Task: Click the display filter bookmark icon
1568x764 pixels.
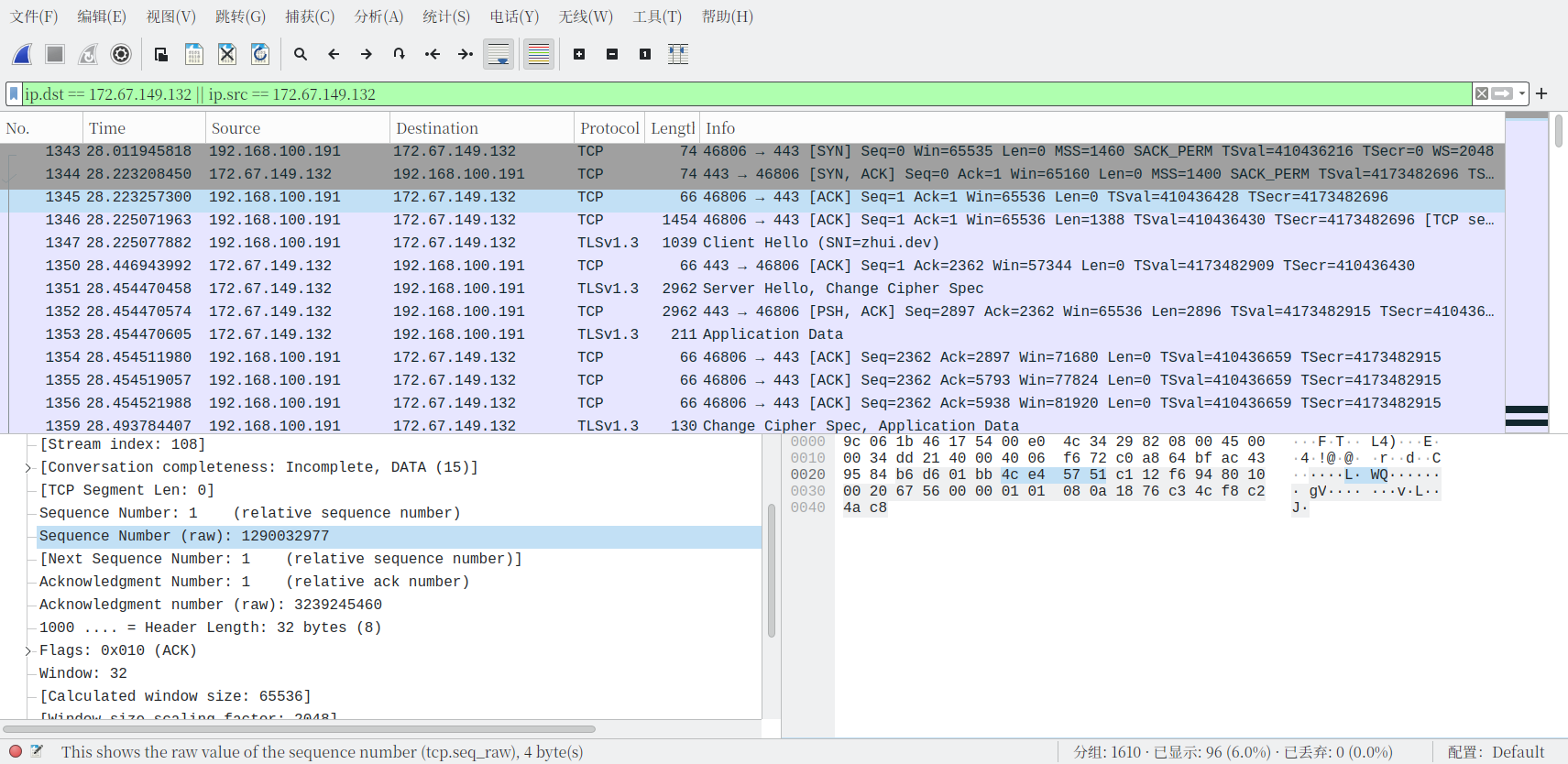Action: (x=14, y=93)
